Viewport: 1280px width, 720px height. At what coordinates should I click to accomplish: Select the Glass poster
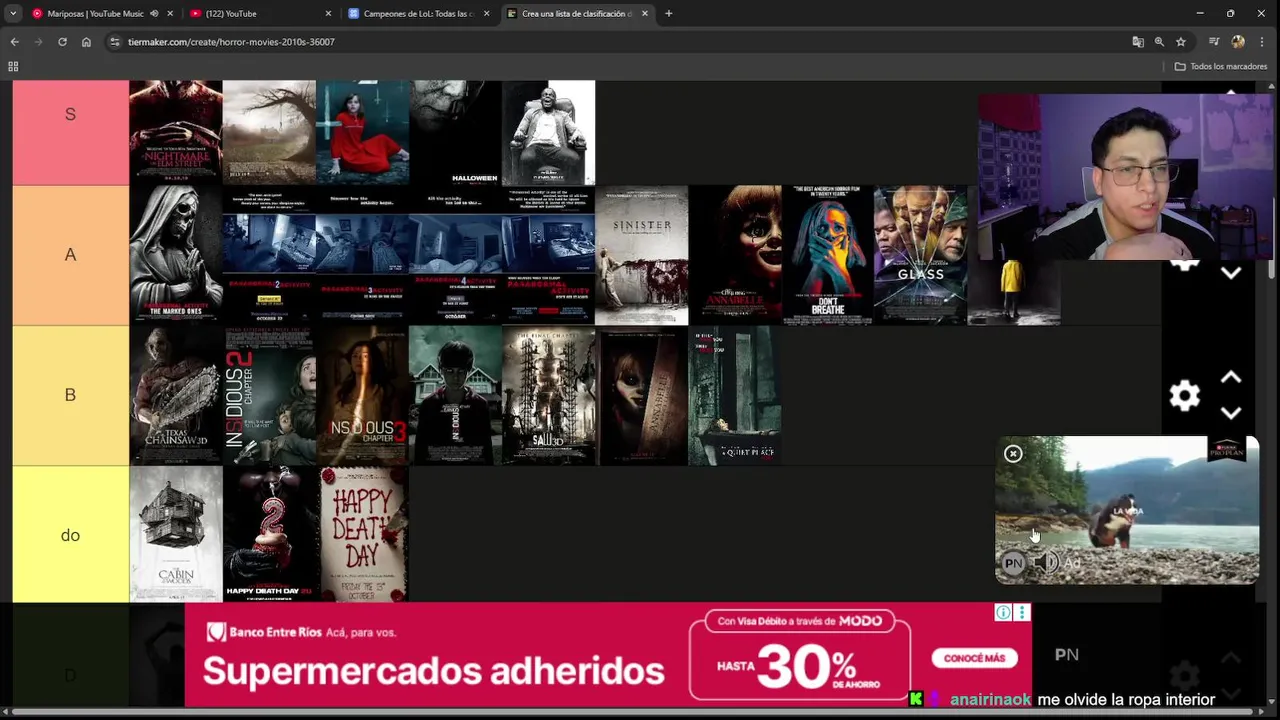920,255
